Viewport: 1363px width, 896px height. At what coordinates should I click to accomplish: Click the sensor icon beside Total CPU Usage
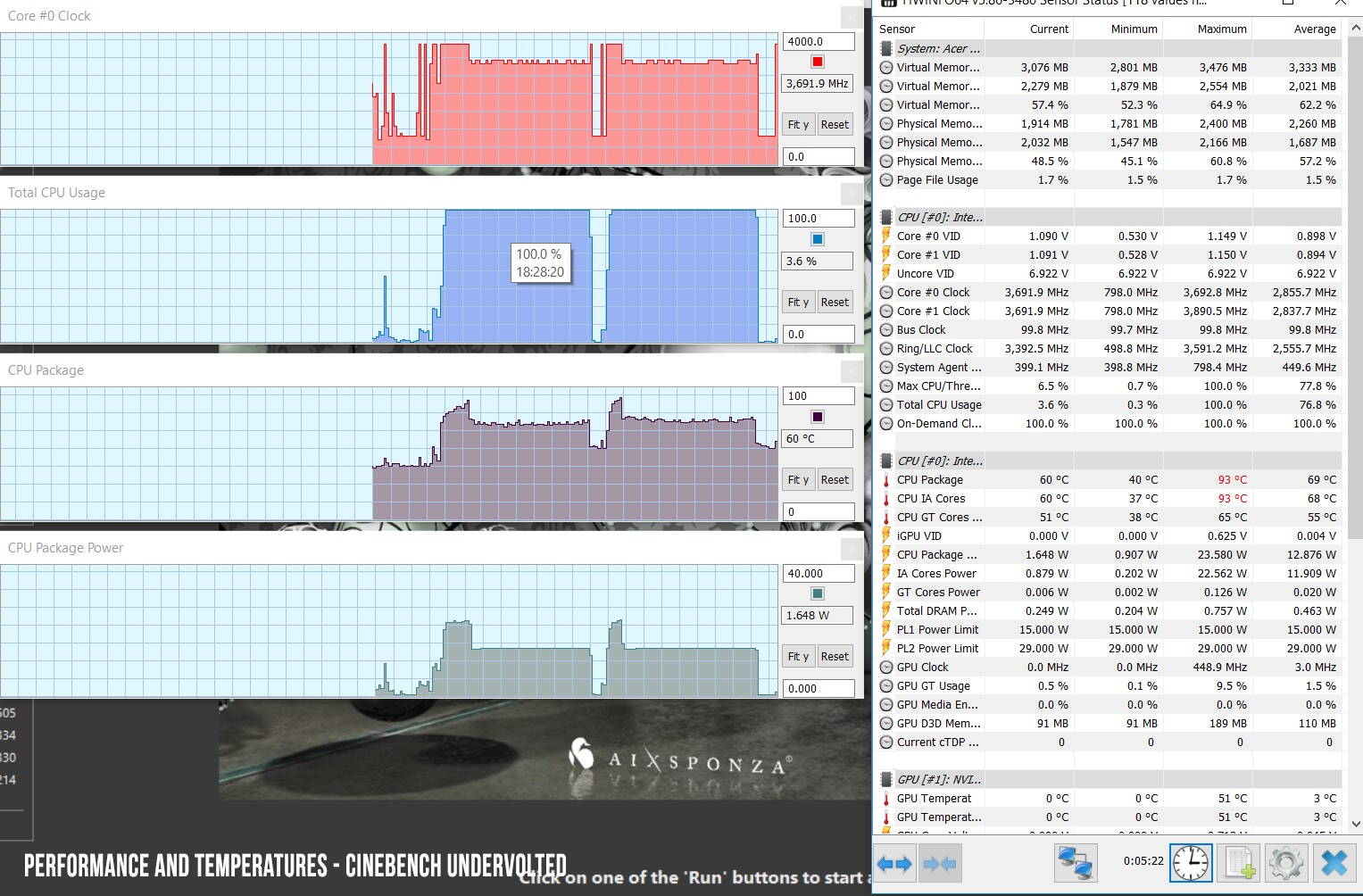point(885,404)
